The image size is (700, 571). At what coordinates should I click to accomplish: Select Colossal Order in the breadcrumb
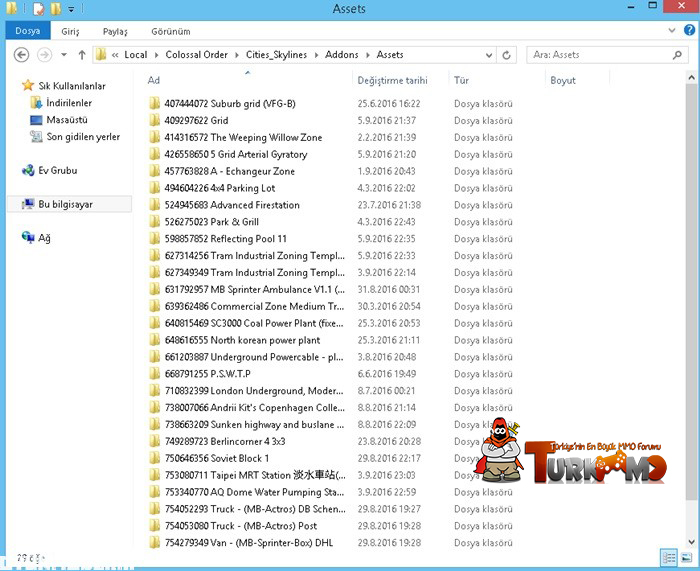(196, 54)
